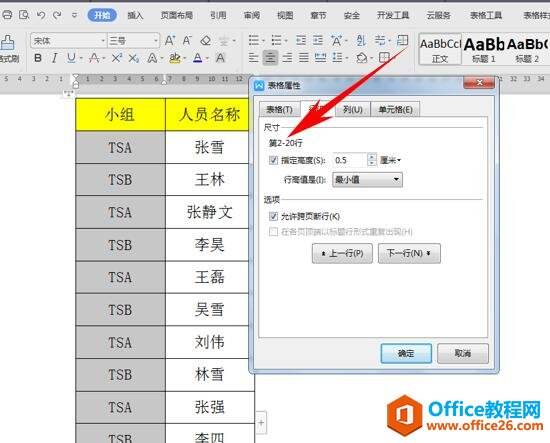This screenshot has height=443, width=550.
Task: Apply Superscript formatting
Action: [117, 58]
